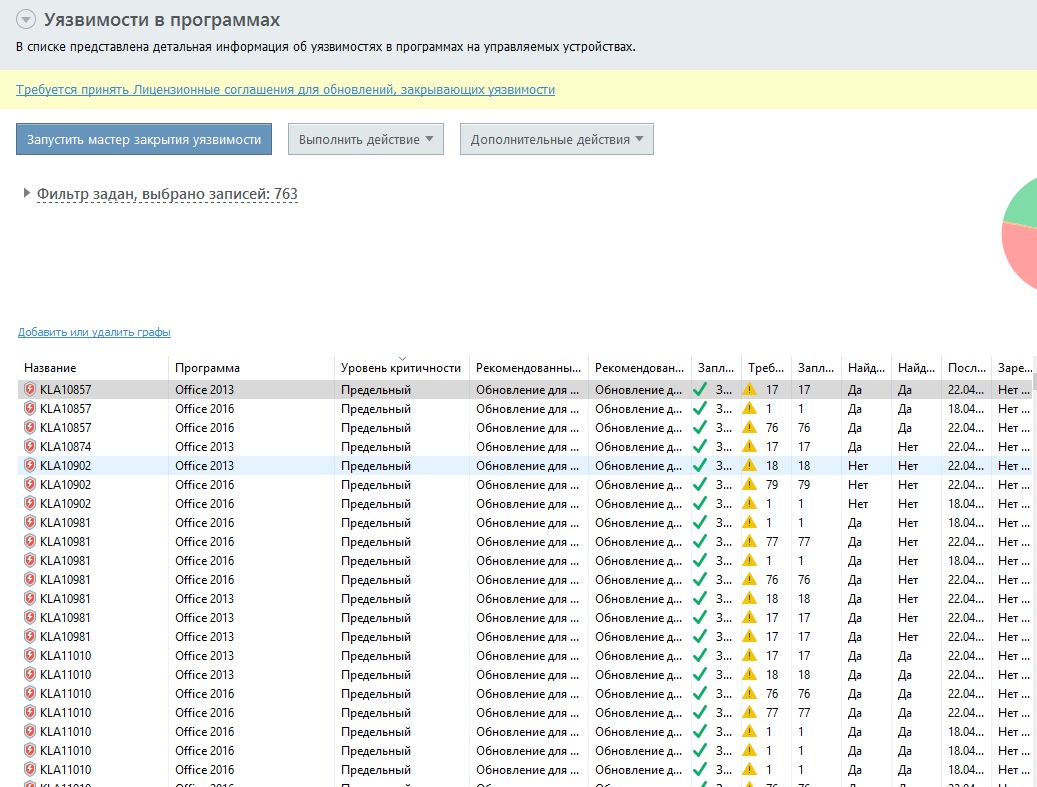Click shield icon of KLA11010 Office 2013 row with 18
Image resolution: width=1037 pixels, height=787 pixels.
click(30, 675)
